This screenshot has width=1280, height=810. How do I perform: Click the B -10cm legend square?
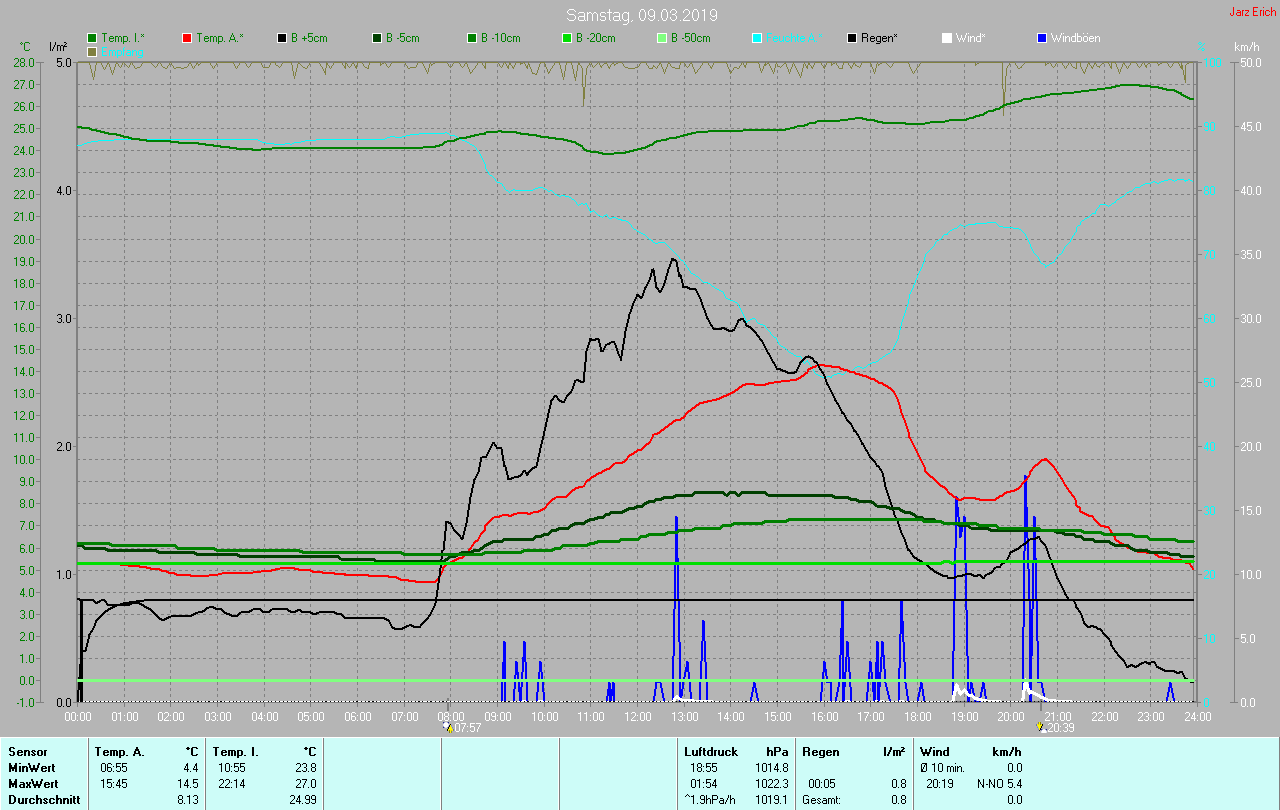coord(472,38)
